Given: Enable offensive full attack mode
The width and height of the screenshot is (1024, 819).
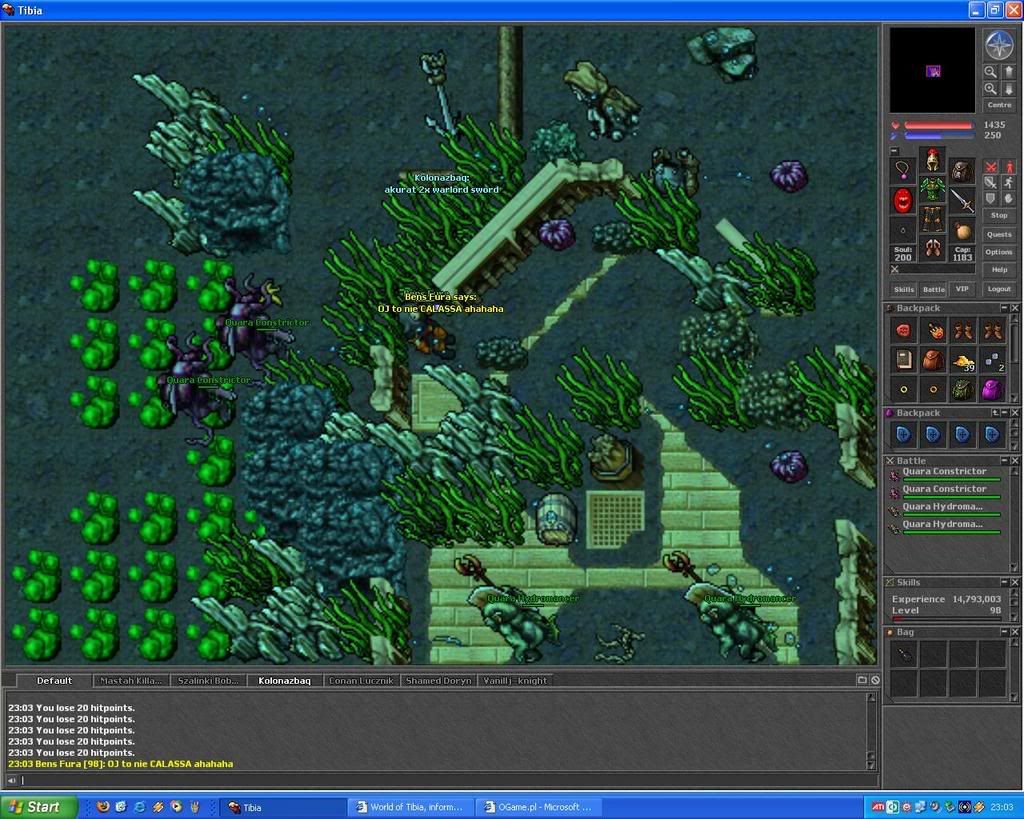Looking at the screenshot, I should point(991,167).
